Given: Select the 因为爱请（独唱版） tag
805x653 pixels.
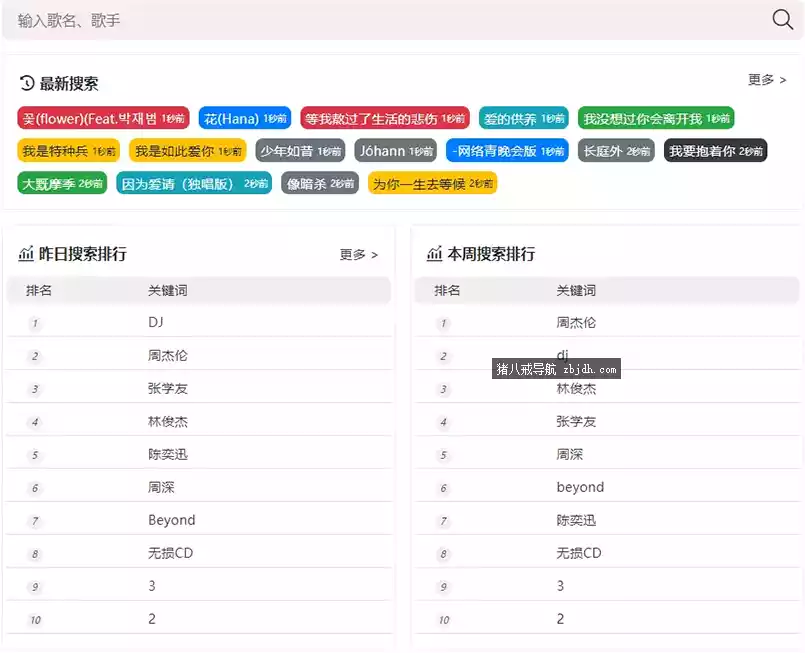Looking at the screenshot, I should (x=194, y=183).
